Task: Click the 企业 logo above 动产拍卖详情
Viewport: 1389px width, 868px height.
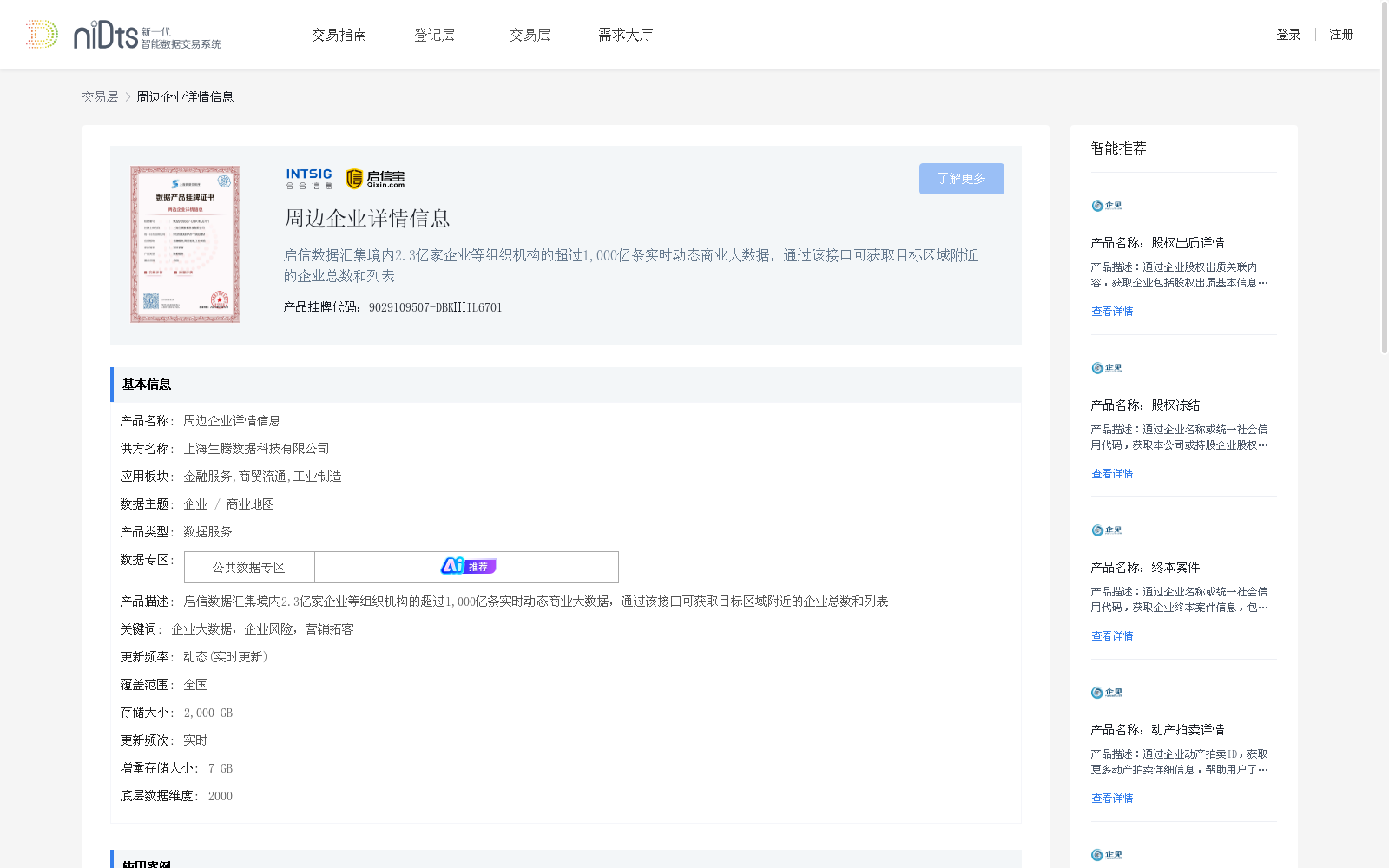Action: point(1107,693)
